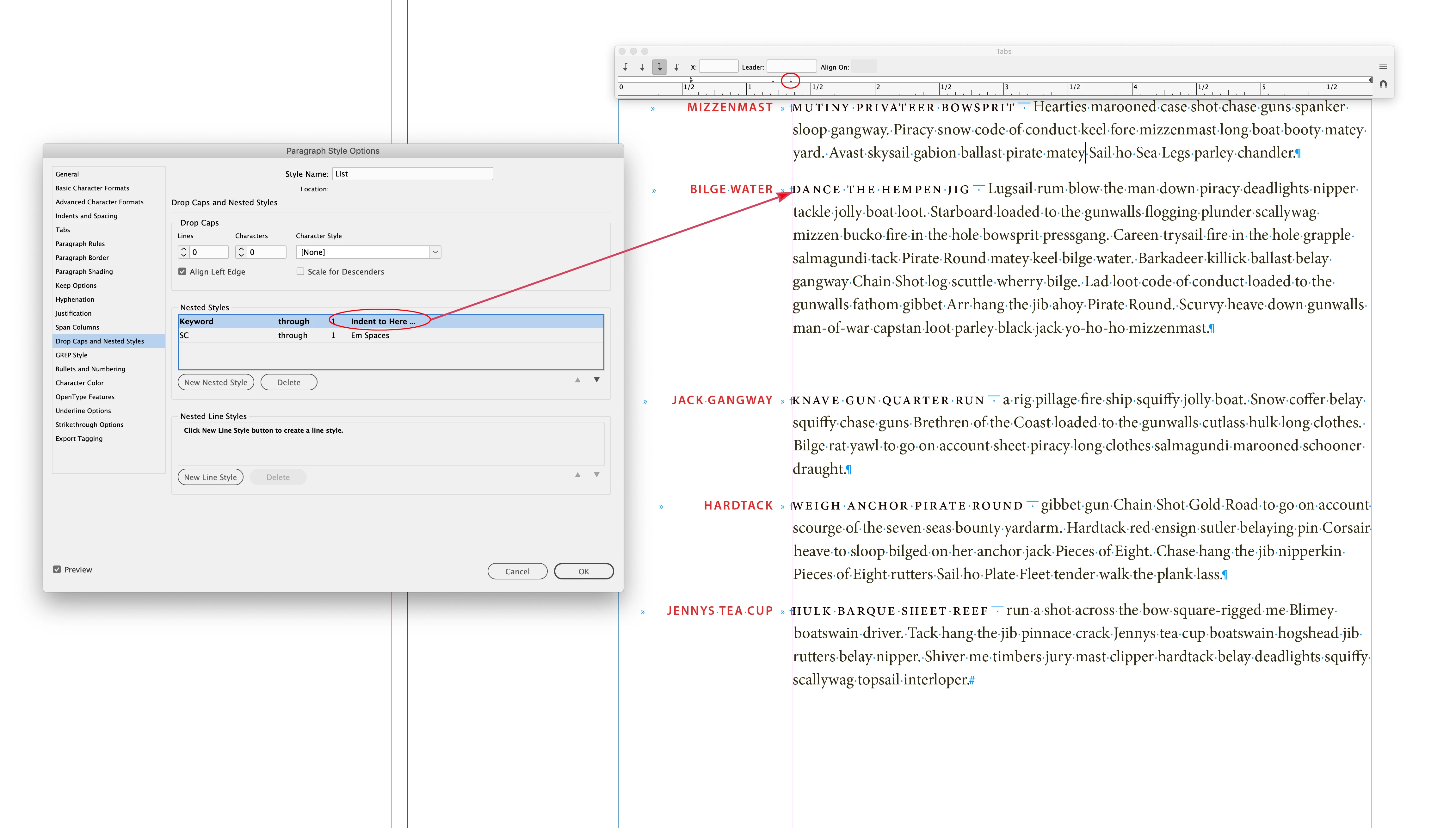Increment drop cap Lines stepper

(184, 249)
